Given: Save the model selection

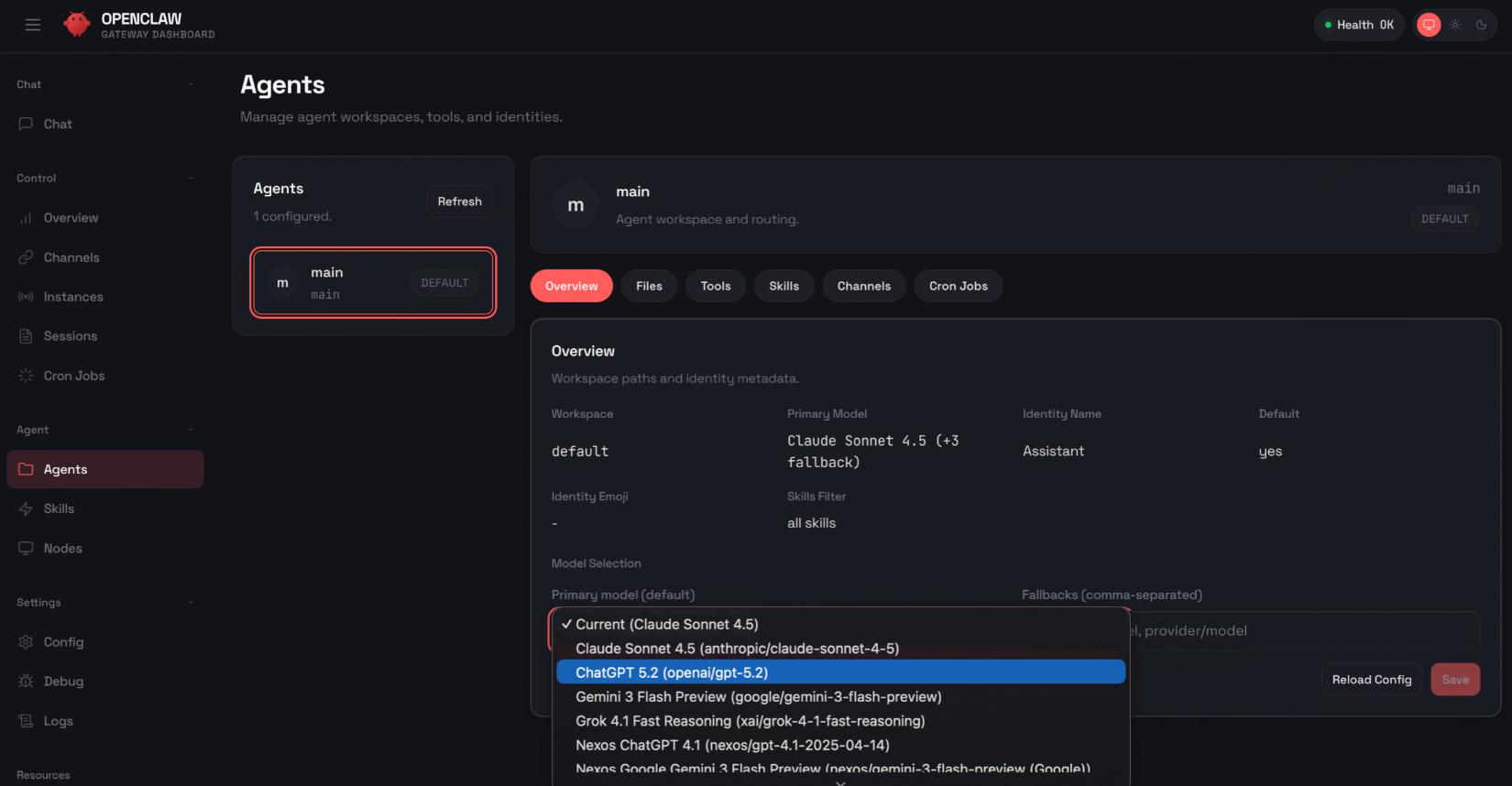Looking at the screenshot, I should [1455, 680].
